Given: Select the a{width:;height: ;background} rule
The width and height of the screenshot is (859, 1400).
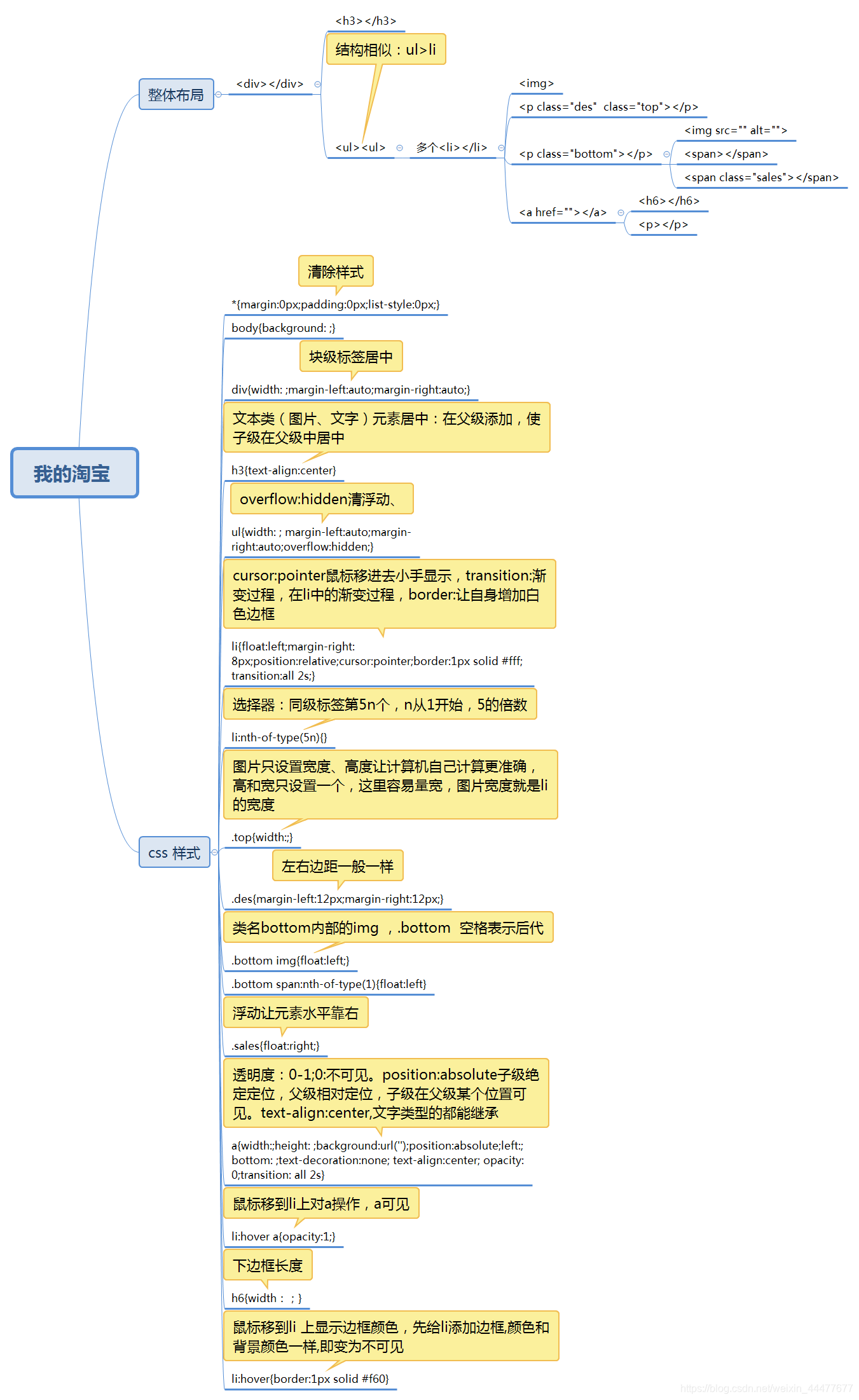Looking at the screenshot, I should point(378,1160).
